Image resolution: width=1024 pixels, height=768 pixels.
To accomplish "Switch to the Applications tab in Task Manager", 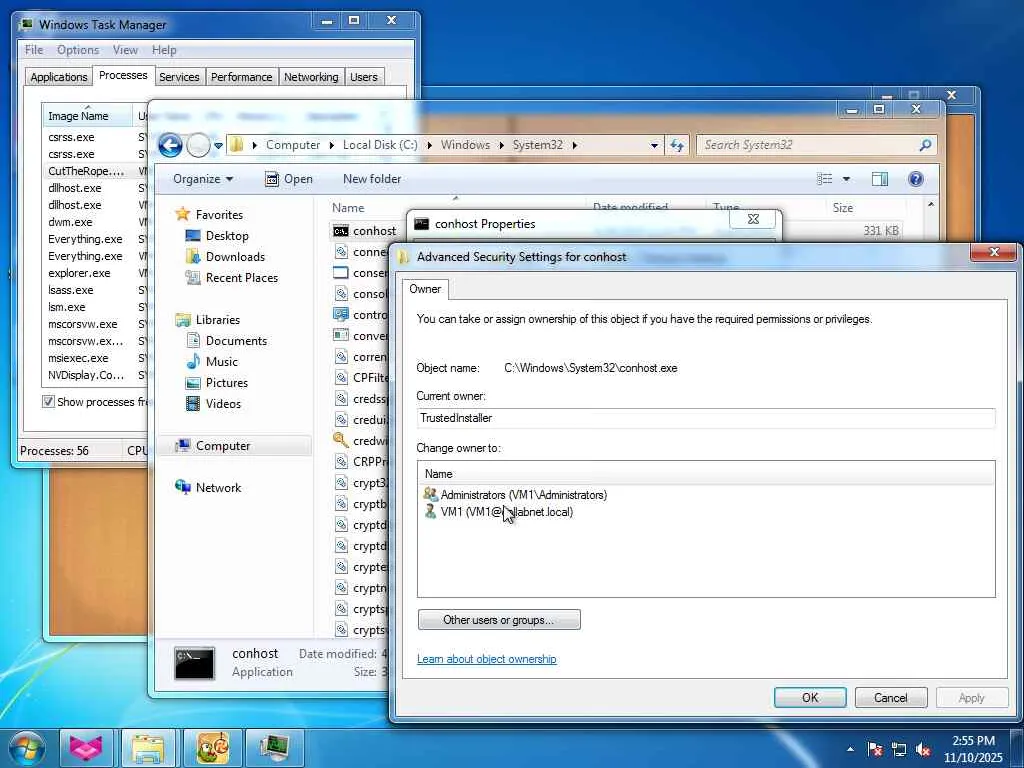I will (59, 77).
